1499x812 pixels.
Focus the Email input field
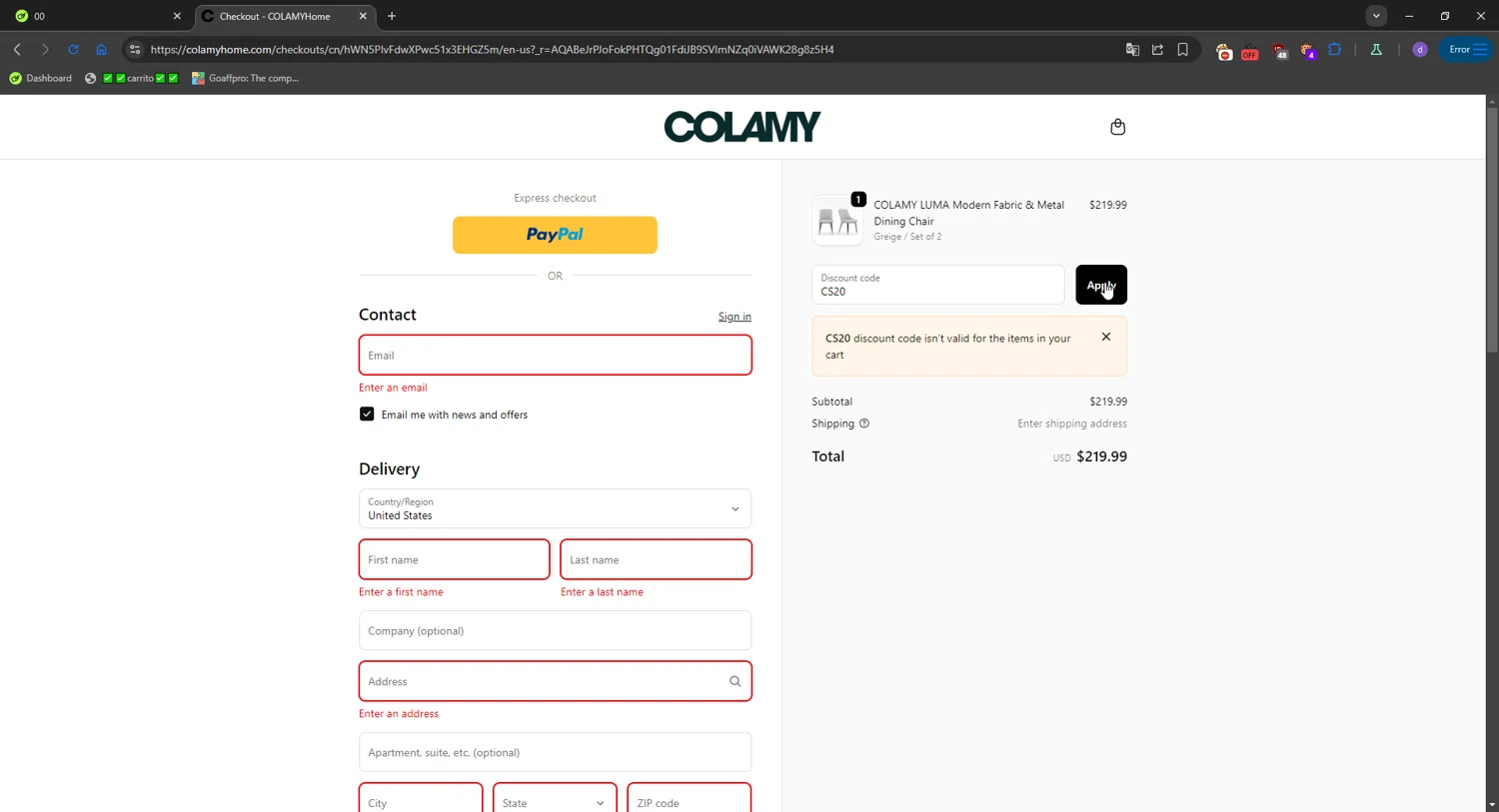555,355
